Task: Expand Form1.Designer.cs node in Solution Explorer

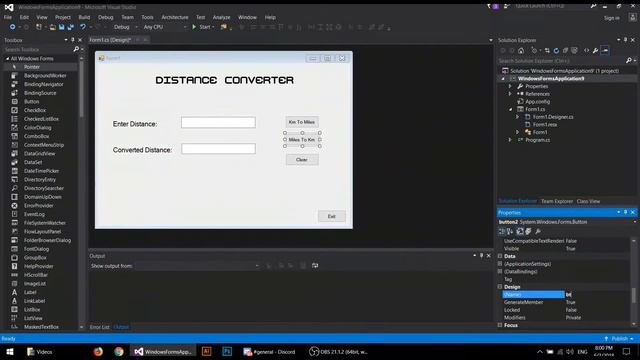Action: click(x=518, y=117)
